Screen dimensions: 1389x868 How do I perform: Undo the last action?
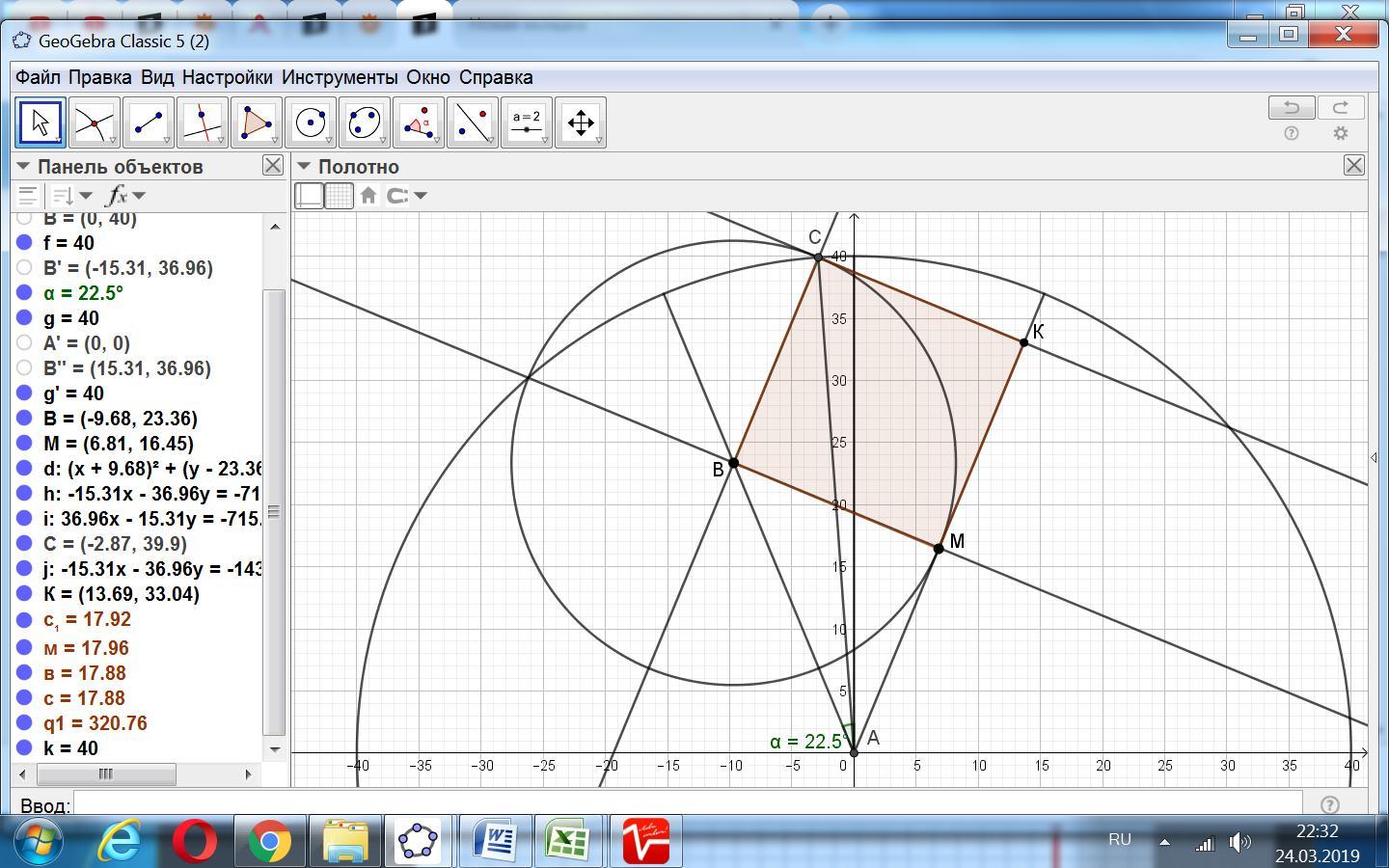click(x=1292, y=107)
